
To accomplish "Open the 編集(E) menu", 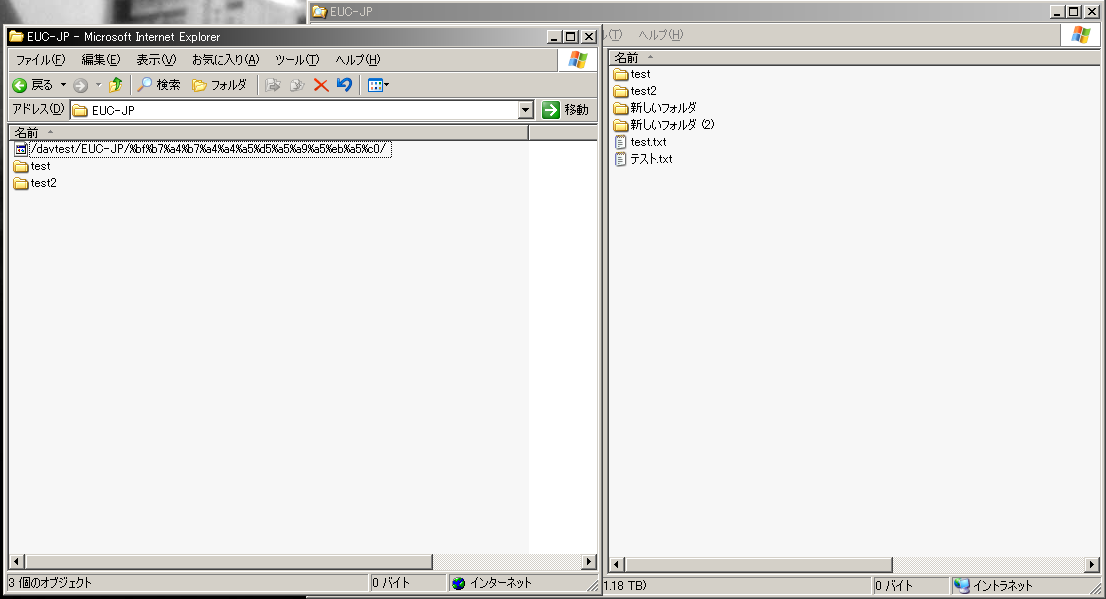I will click(x=101, y=60).
